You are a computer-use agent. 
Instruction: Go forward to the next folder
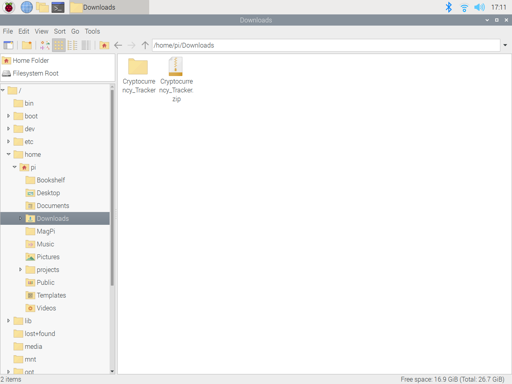coord(132,45)
